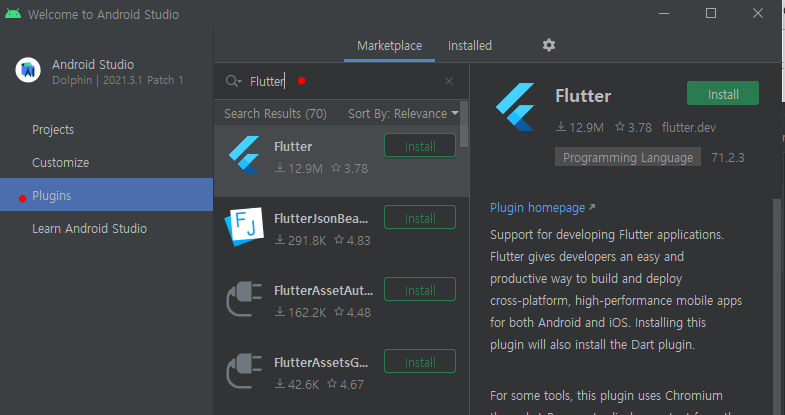The height and width of the screenshot is (415, 785).
Task: Clear the Flutter search text
Action: (449, 81)
